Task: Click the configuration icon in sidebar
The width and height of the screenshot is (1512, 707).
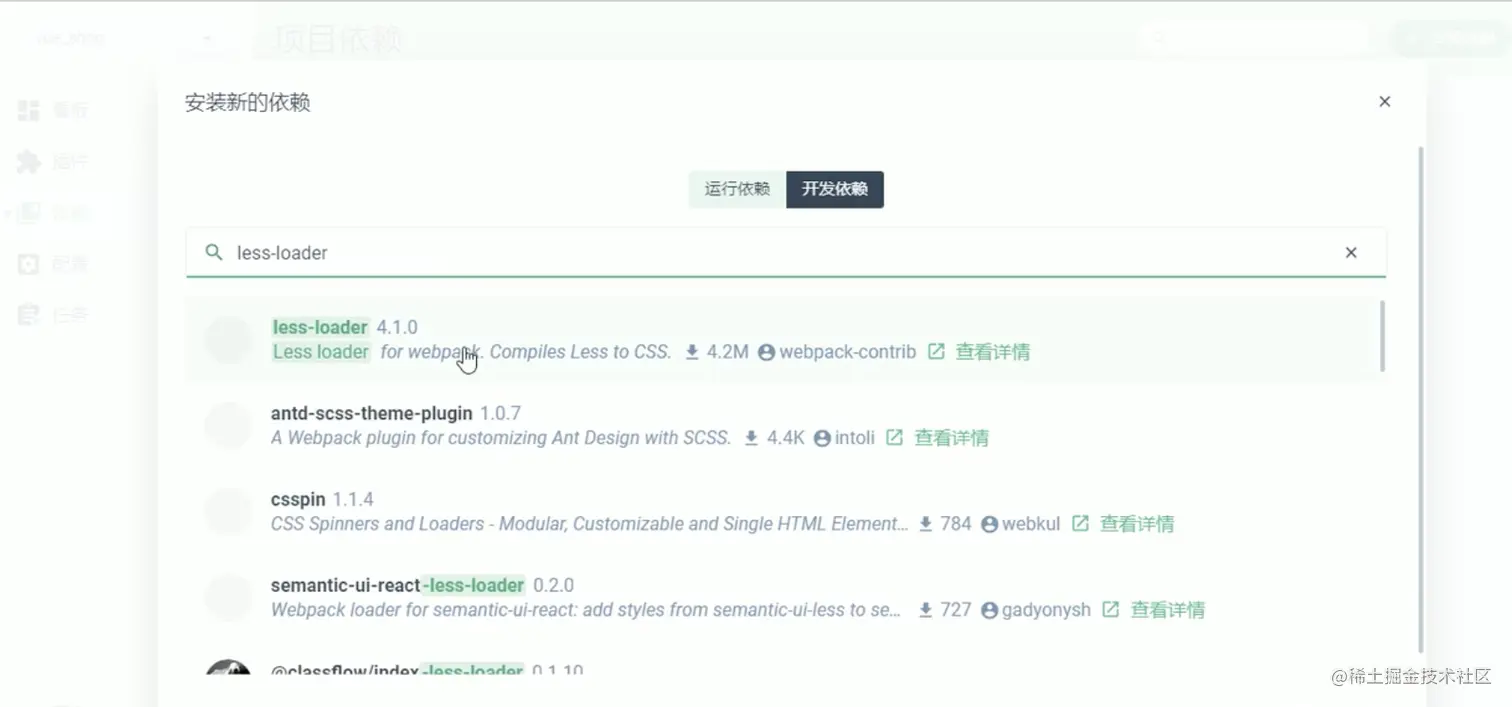Action: (29, 265)
